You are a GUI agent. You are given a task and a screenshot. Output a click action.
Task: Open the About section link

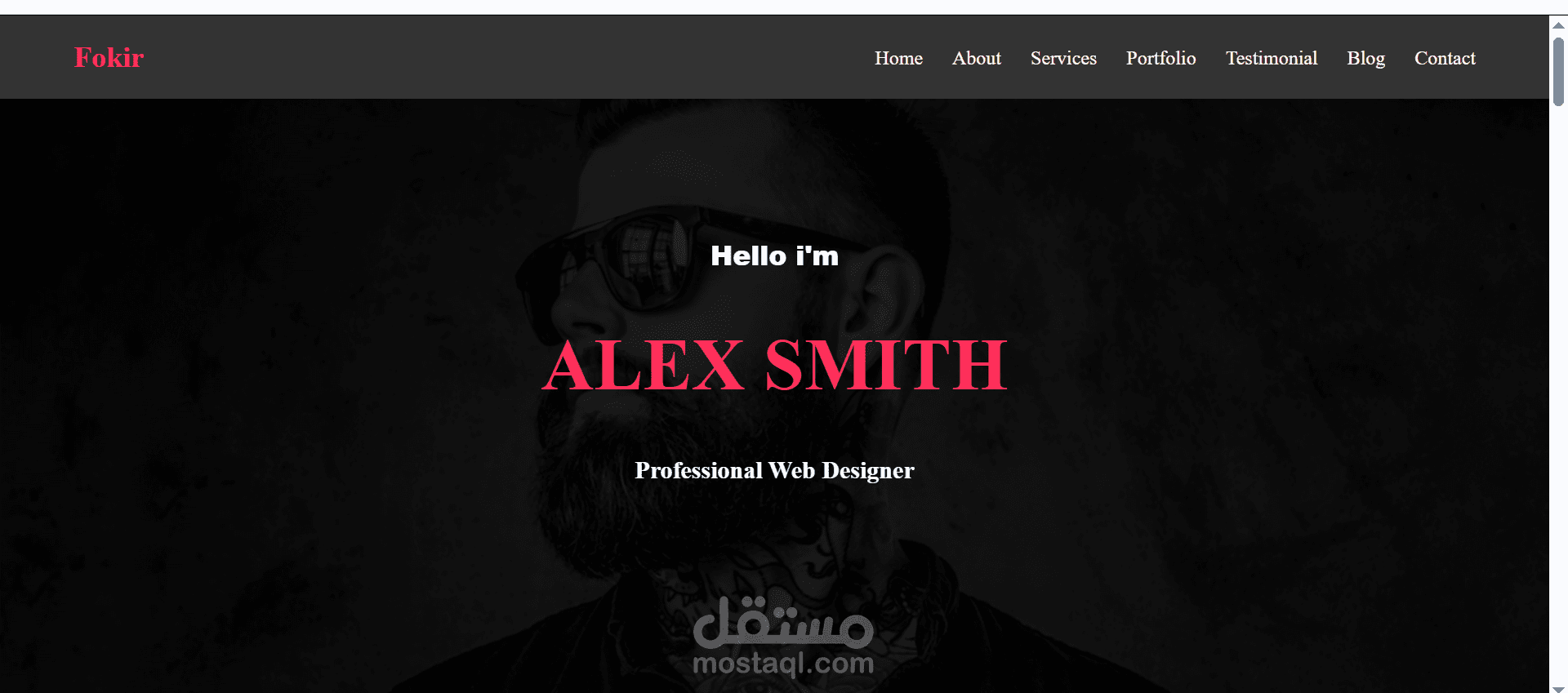(x=976, y=58)
